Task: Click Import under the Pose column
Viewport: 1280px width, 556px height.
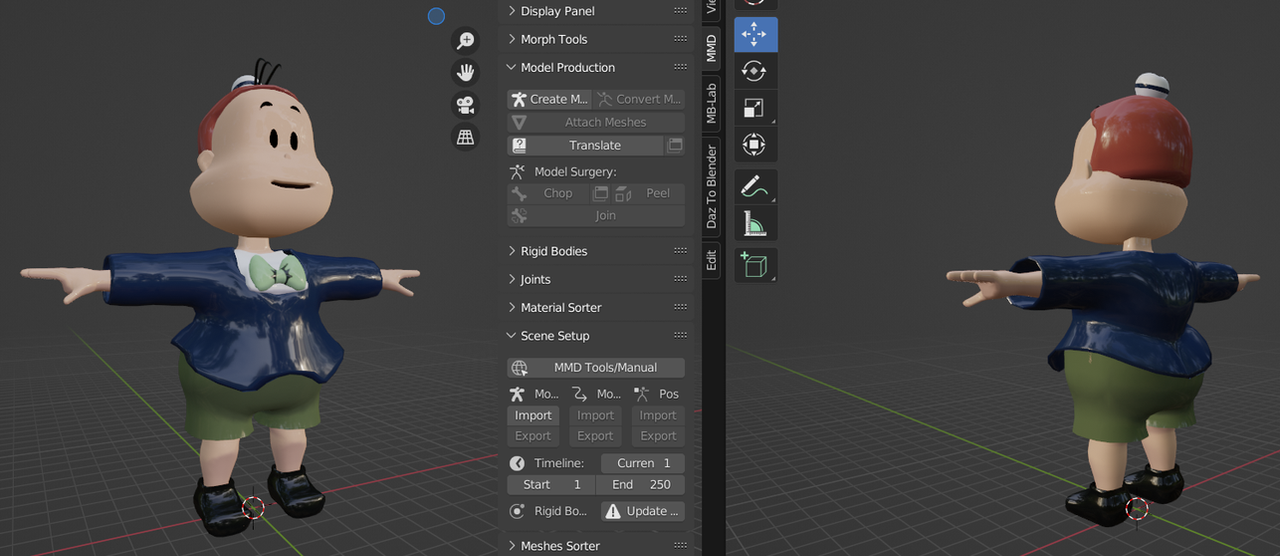Action: pos(658,415)
